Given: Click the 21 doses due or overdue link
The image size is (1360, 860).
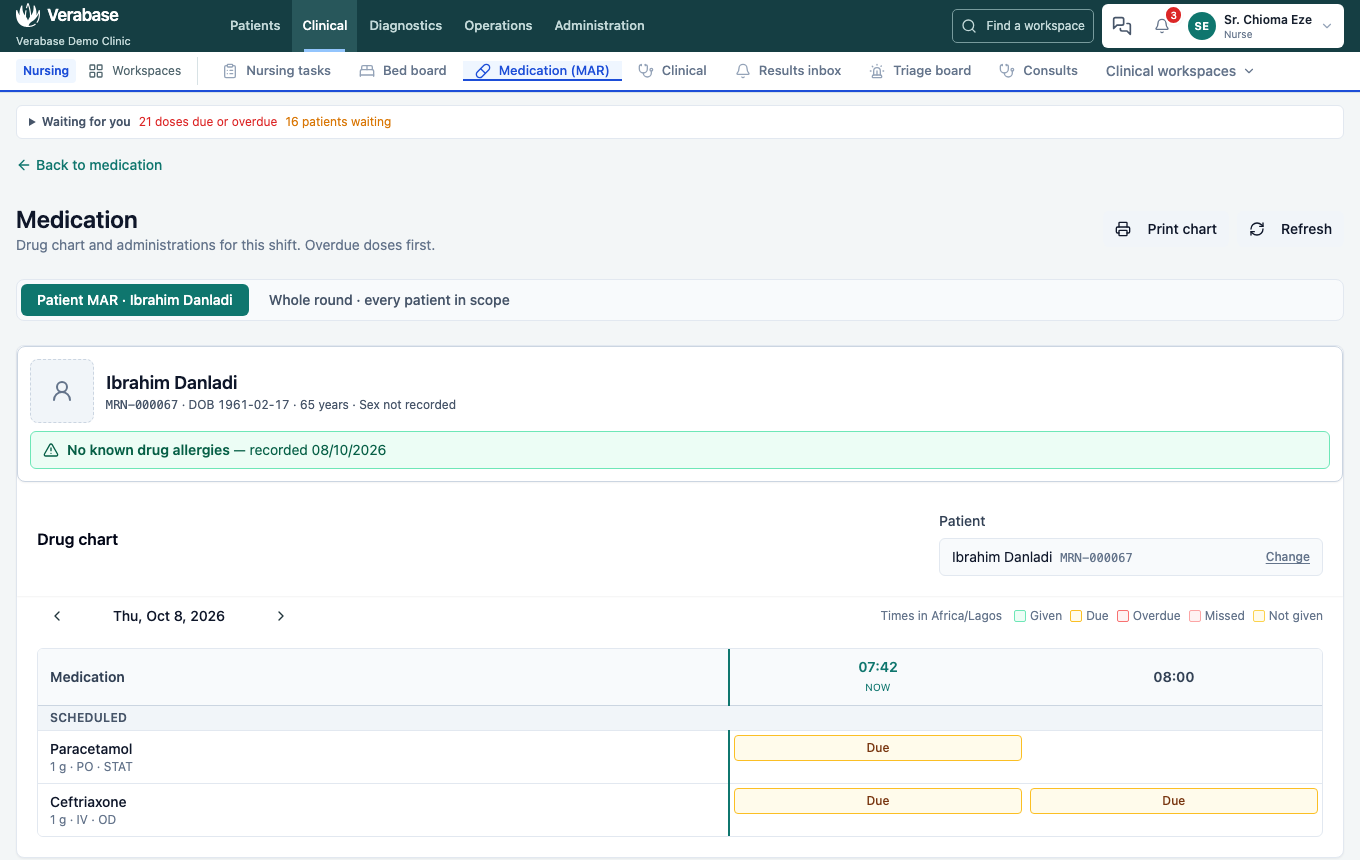Looking at the screenshot, I should pos(208,122).
